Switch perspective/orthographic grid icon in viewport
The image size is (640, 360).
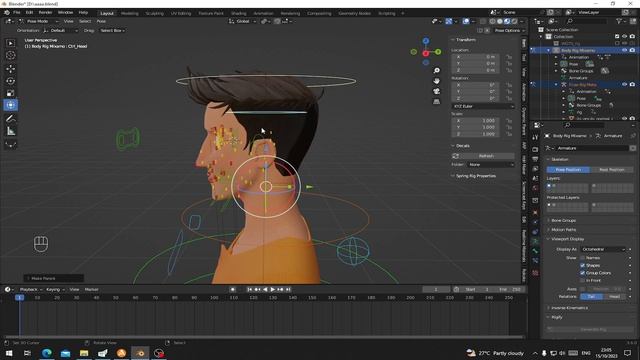coord(437,101)
